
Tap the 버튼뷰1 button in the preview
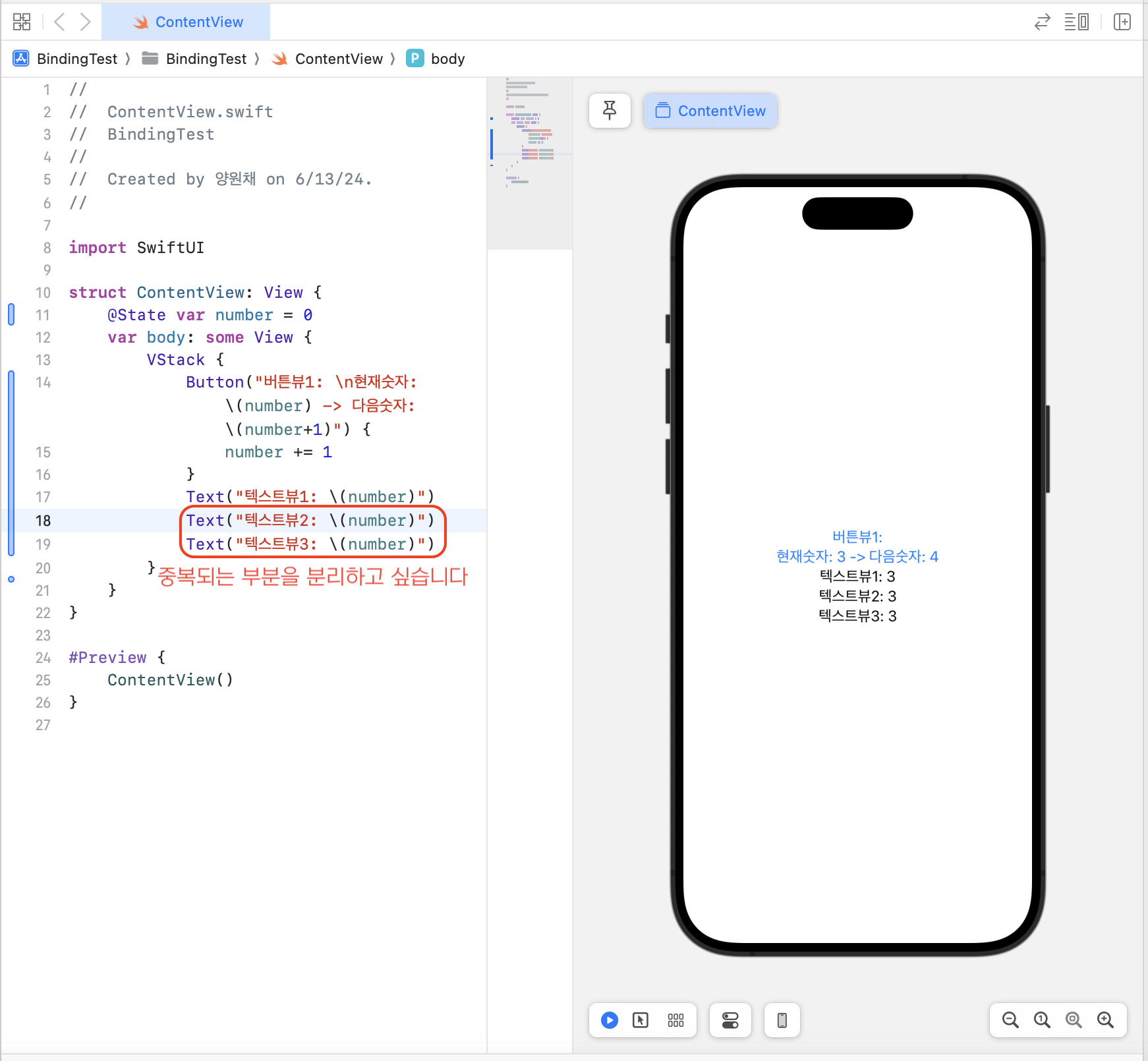pos(857,546)
